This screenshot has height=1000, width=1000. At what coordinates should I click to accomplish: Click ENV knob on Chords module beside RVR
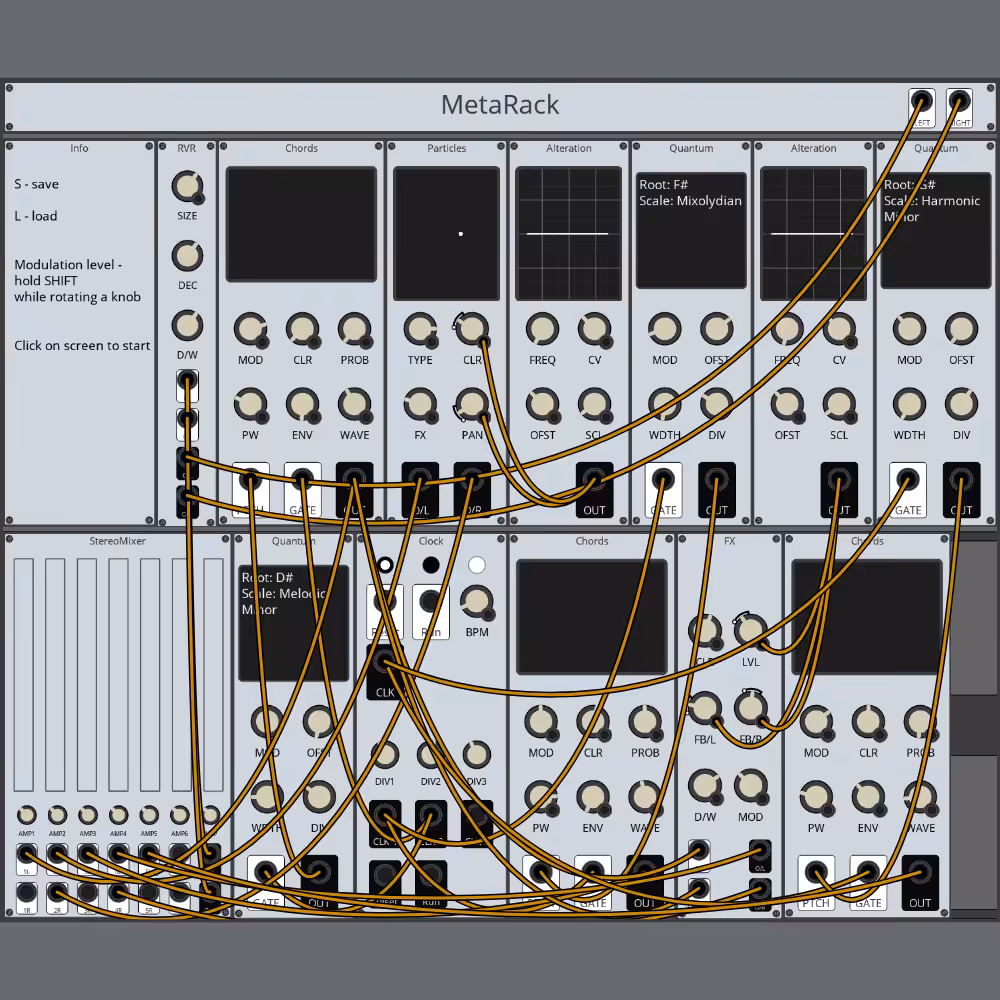[x=302, y=404]
